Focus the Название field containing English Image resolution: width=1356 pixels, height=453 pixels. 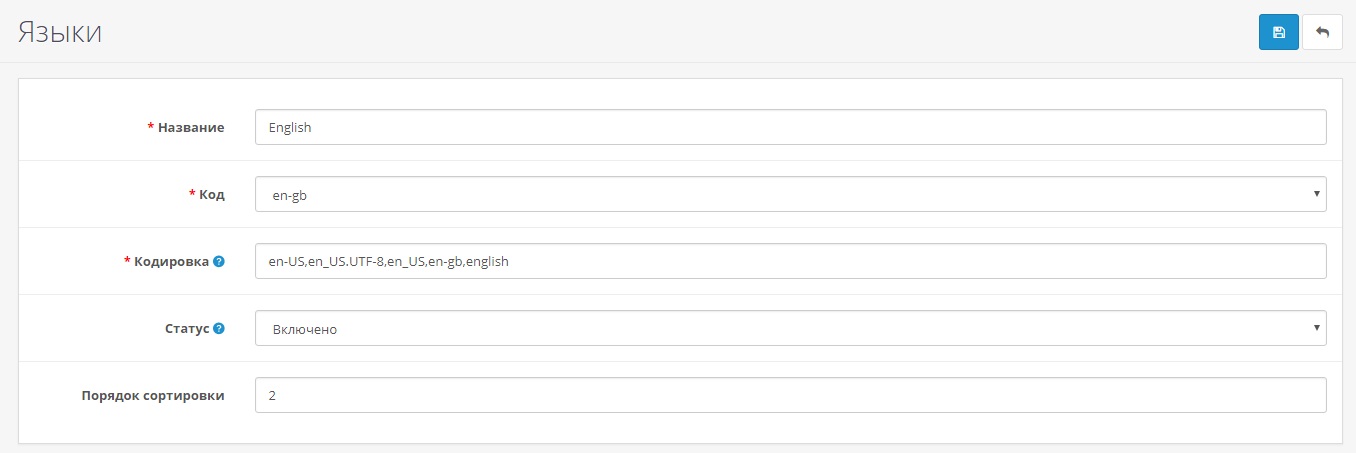[x=790, y=128]
